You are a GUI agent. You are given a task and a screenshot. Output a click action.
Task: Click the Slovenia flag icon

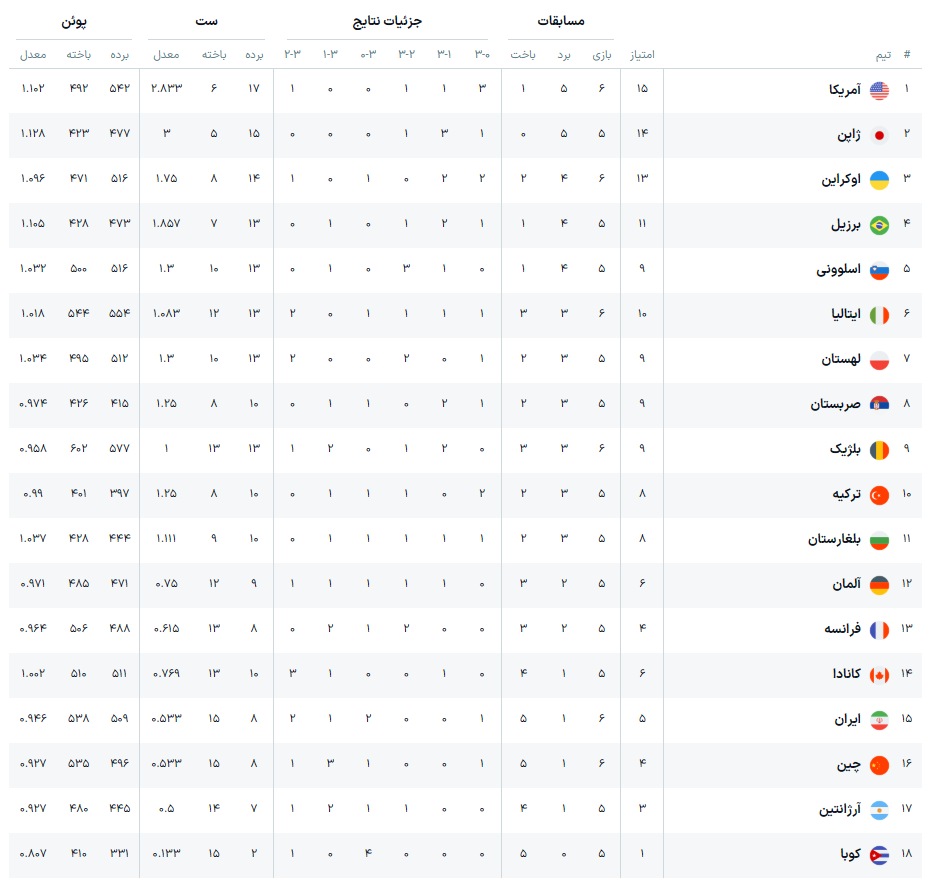pos(879,271)
